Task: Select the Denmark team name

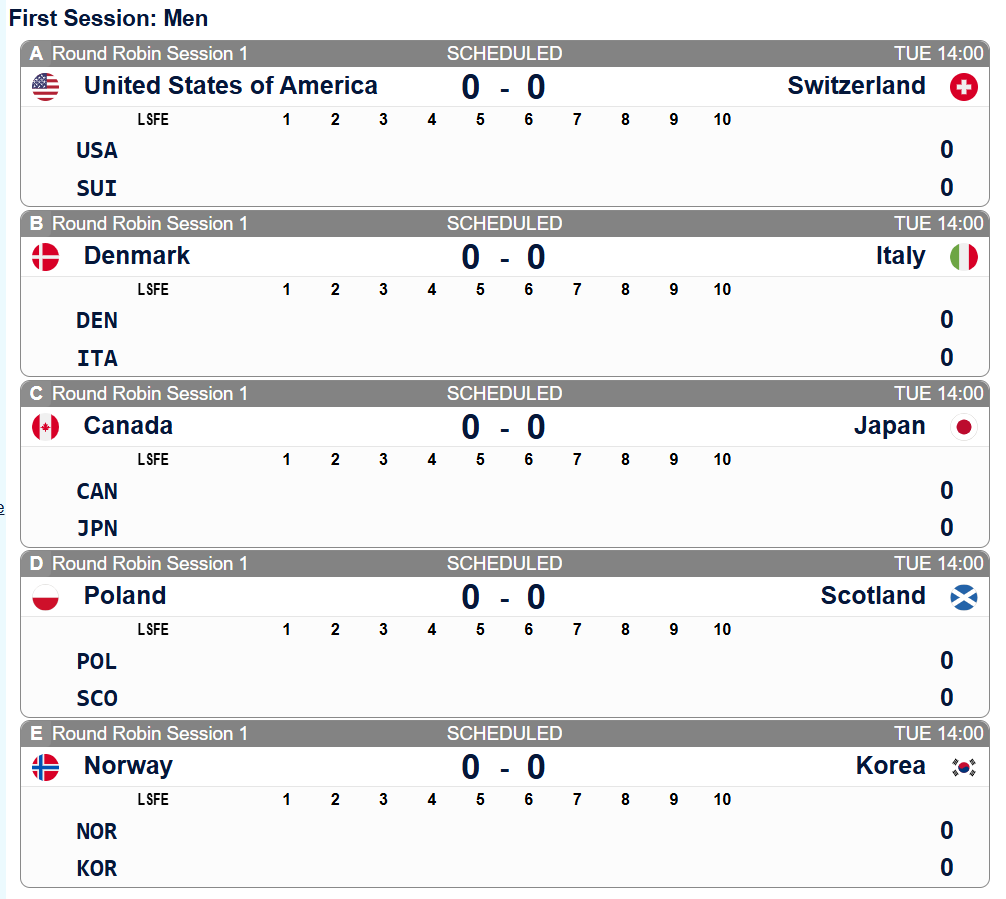Action: pos(136,256)
